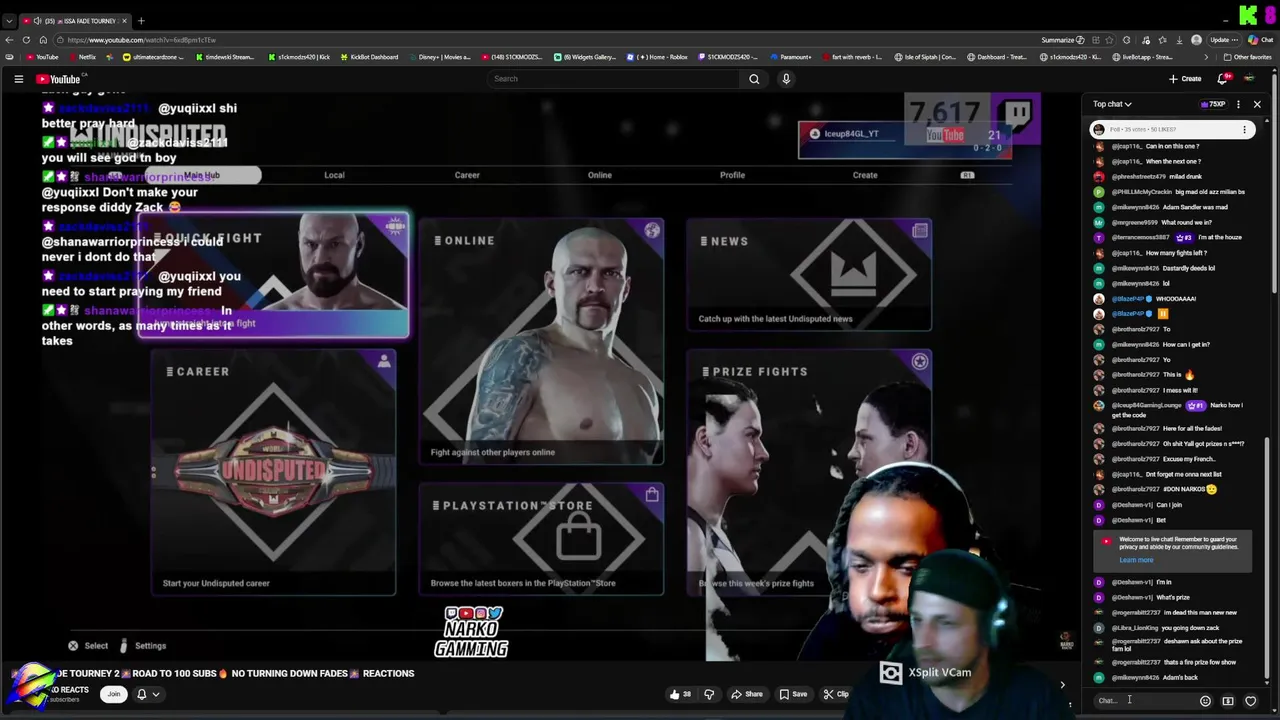Screen dimensions: 1280x720
Task: Click the search magnifier button
Action: point(754,79)
